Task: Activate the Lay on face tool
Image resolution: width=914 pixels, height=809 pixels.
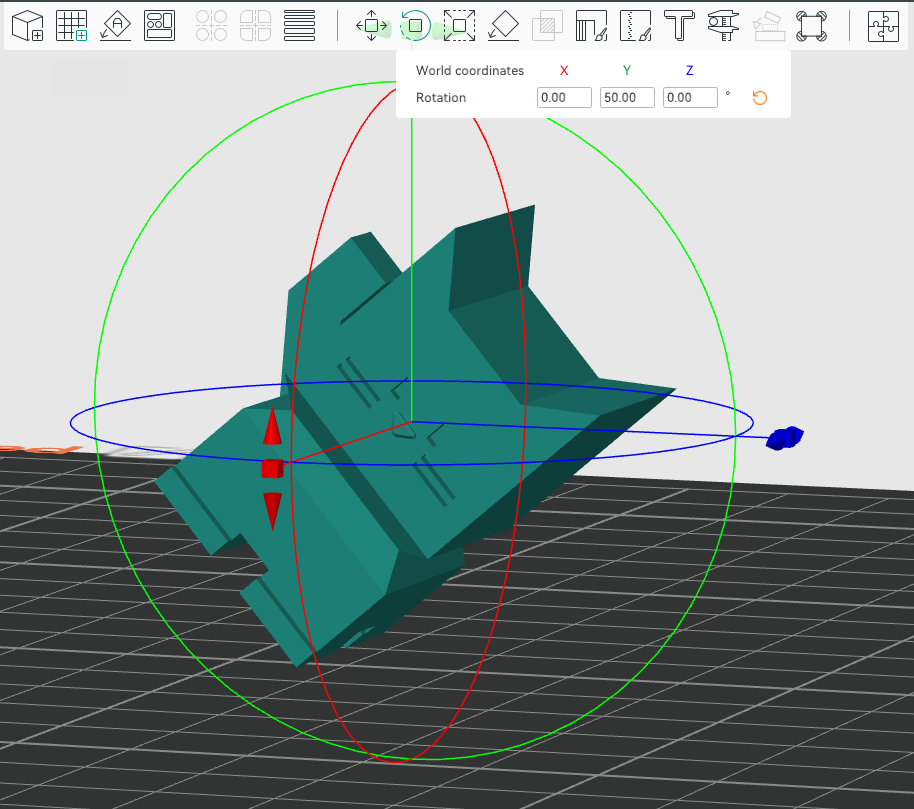Action: (503, 26)
